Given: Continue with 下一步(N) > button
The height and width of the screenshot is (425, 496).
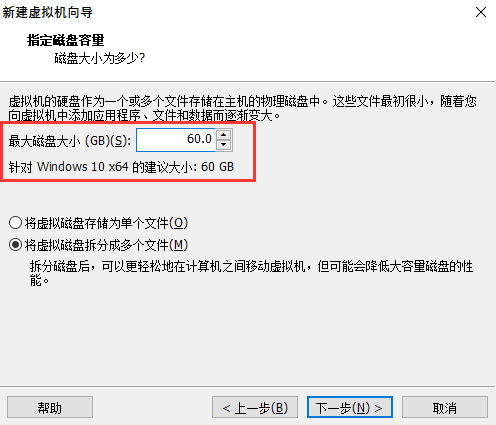Looking at the screenshot, I should pyautogui.click(x=350, y=407).
